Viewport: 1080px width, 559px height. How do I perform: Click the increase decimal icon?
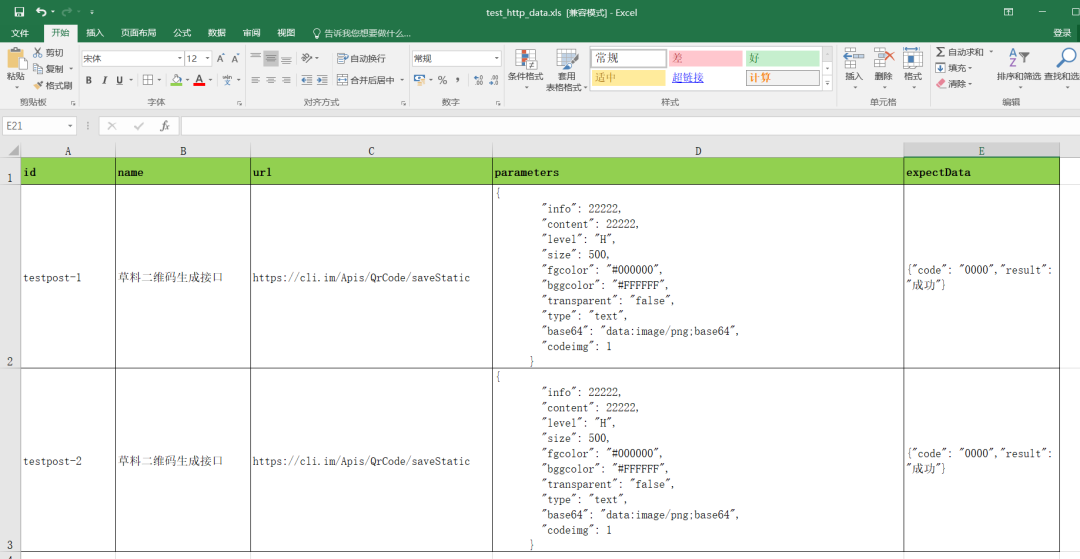tap(479, 81)
